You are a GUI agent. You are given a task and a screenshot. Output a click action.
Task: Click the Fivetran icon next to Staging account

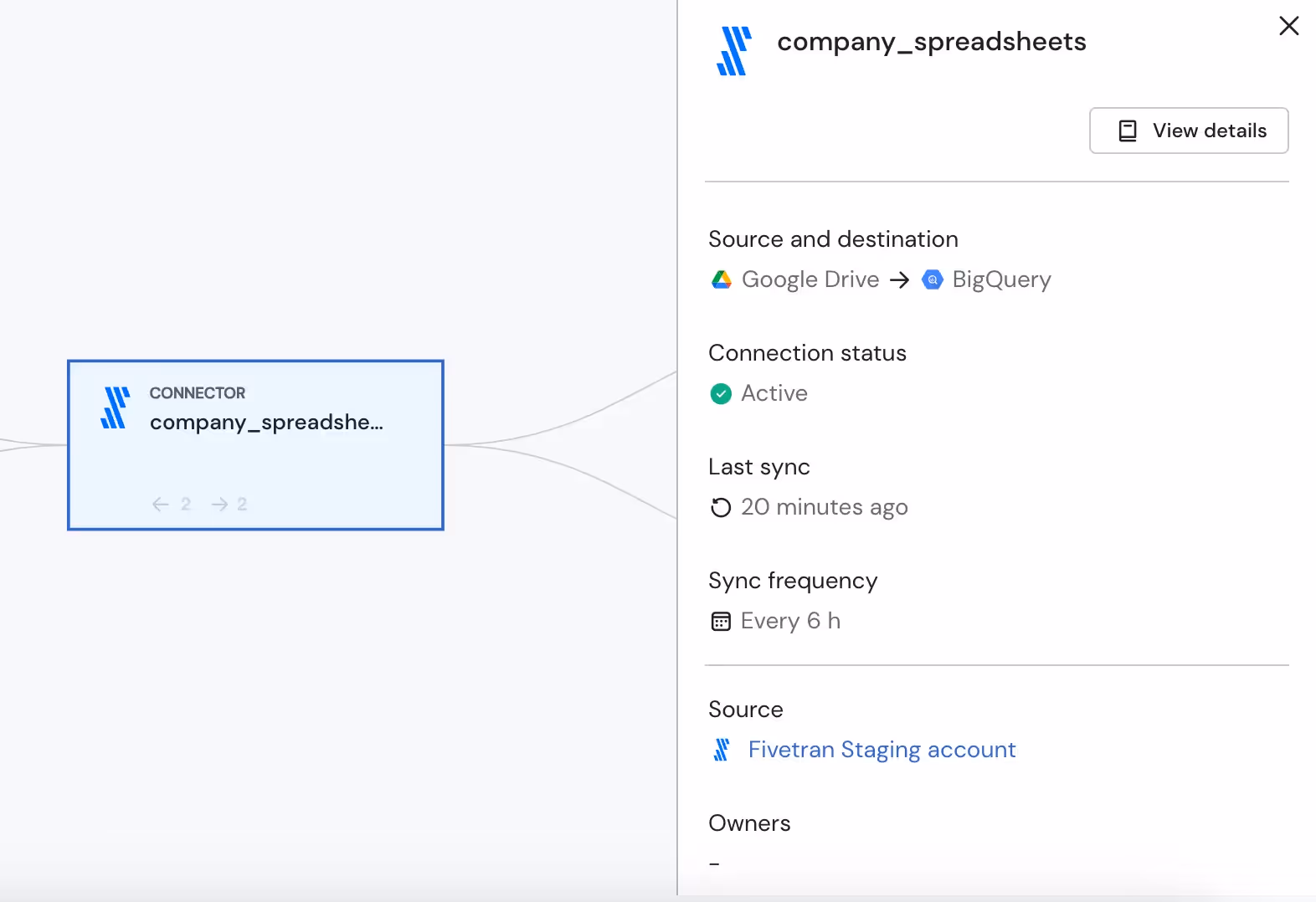[x=722, y=750]
